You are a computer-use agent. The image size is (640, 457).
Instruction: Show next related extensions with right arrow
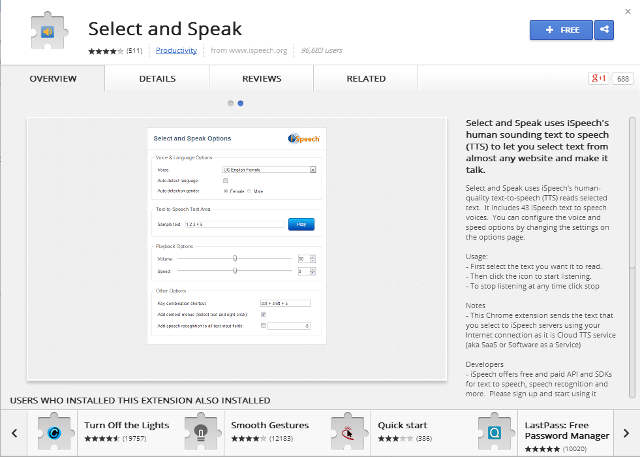[626, 433]
